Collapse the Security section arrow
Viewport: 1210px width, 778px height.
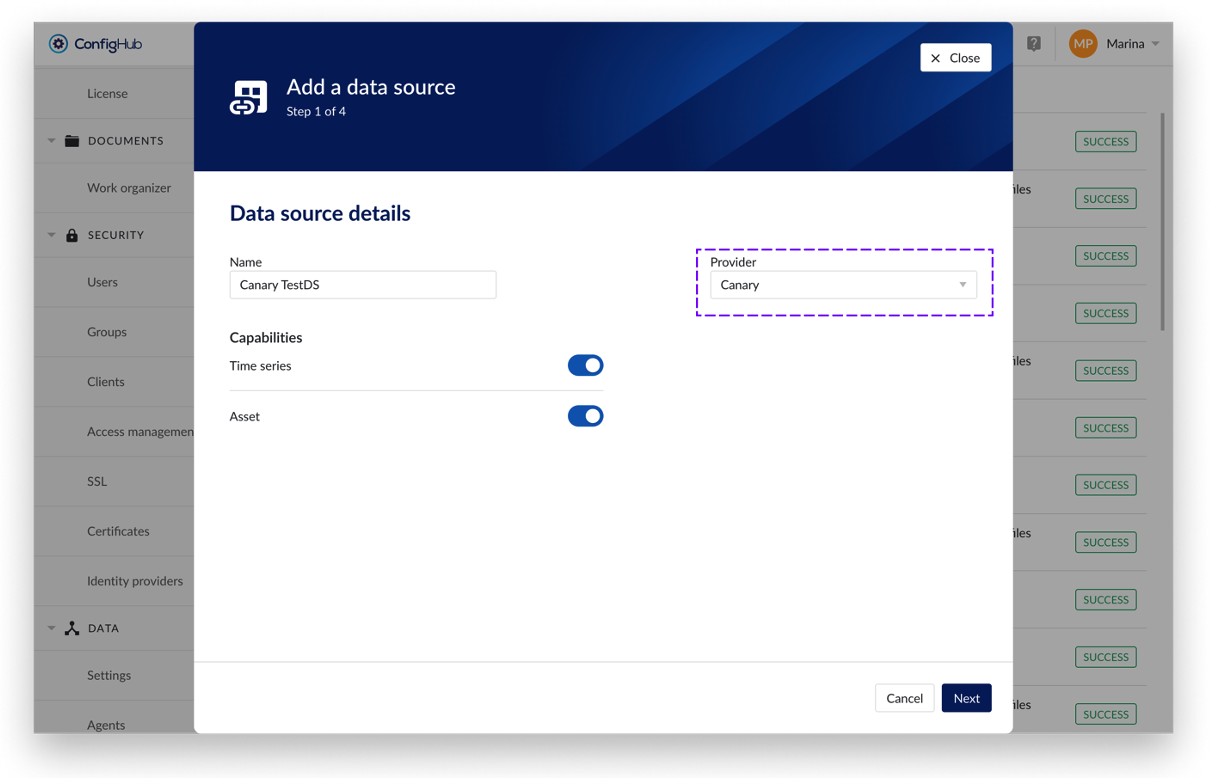(52, 235)
